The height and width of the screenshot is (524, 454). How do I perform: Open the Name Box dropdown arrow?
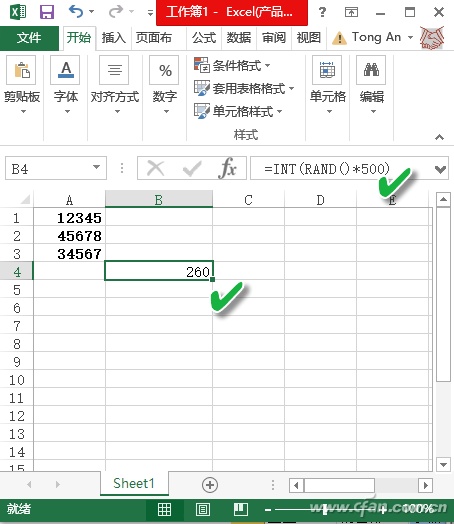pos(97,167)
